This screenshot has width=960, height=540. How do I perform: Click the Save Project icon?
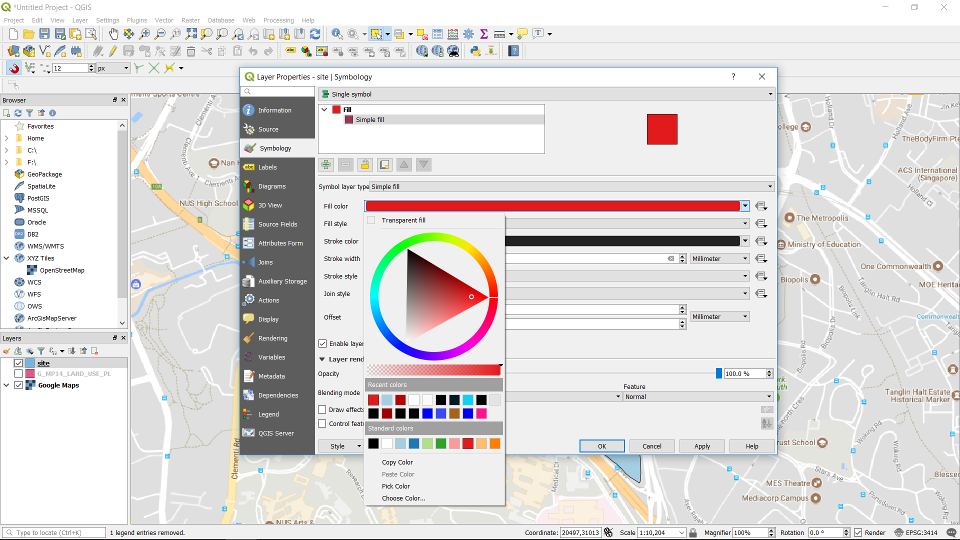[45, 34]
